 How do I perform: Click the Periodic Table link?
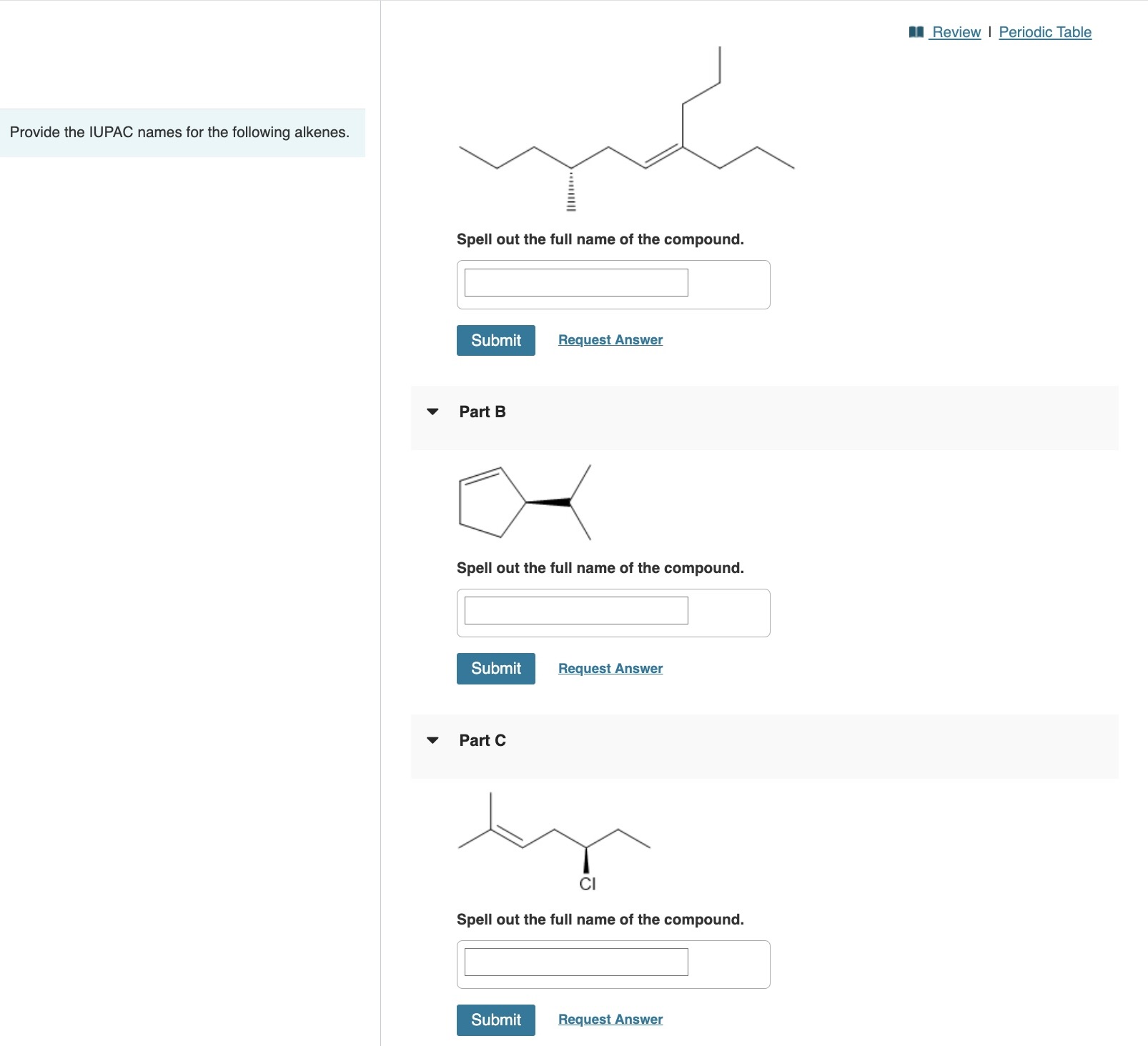click(1044, 31)
